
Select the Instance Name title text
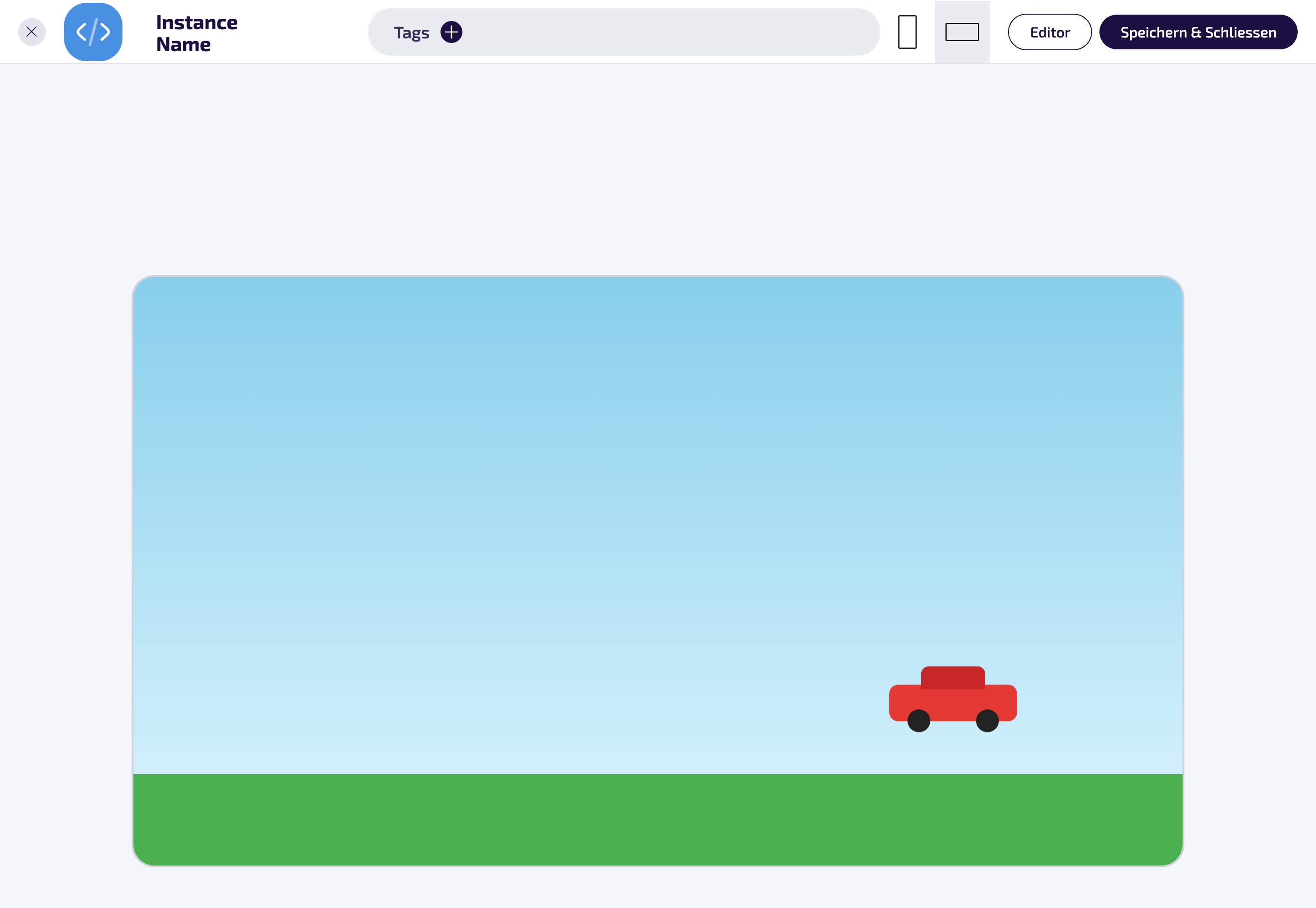(x=197, y=33)
